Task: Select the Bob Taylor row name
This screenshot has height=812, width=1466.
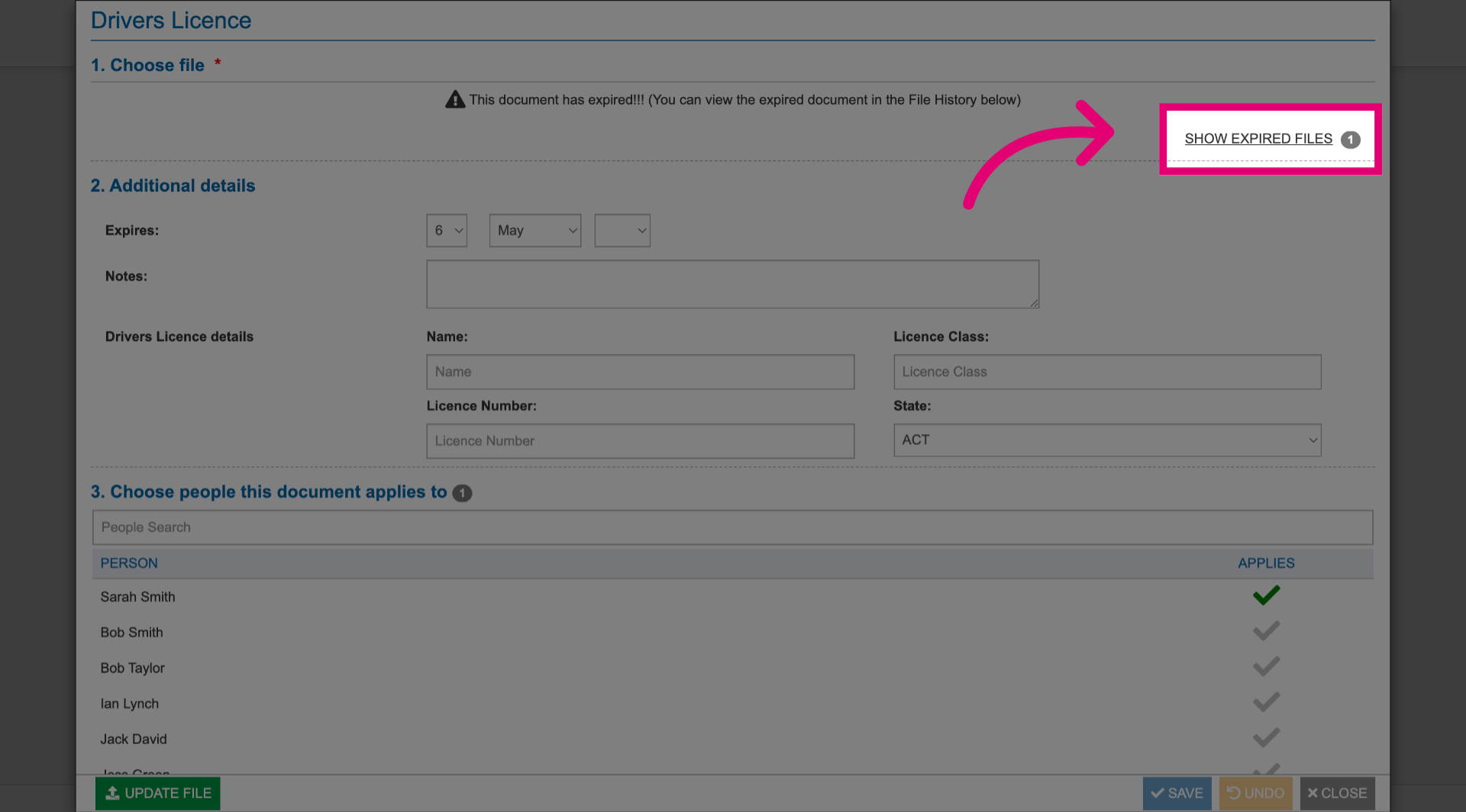Action: pyautogui.click(x=132, y=668)
